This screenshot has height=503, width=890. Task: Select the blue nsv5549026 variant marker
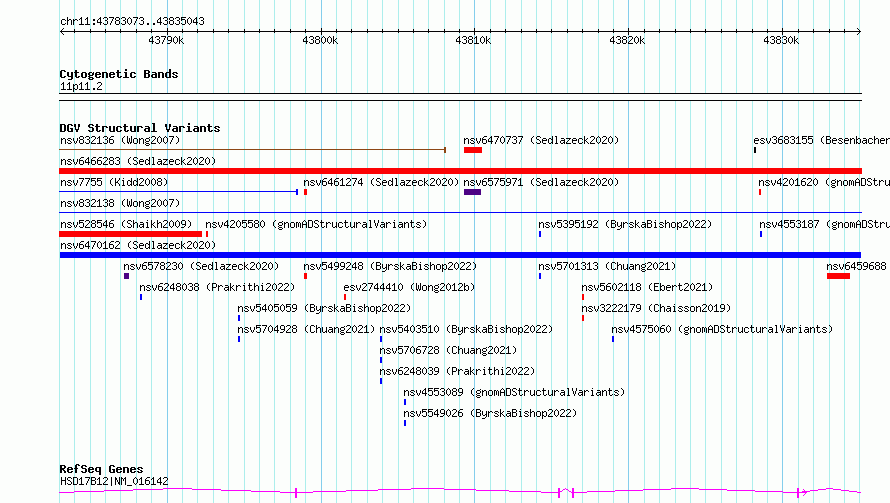(405, 423)
